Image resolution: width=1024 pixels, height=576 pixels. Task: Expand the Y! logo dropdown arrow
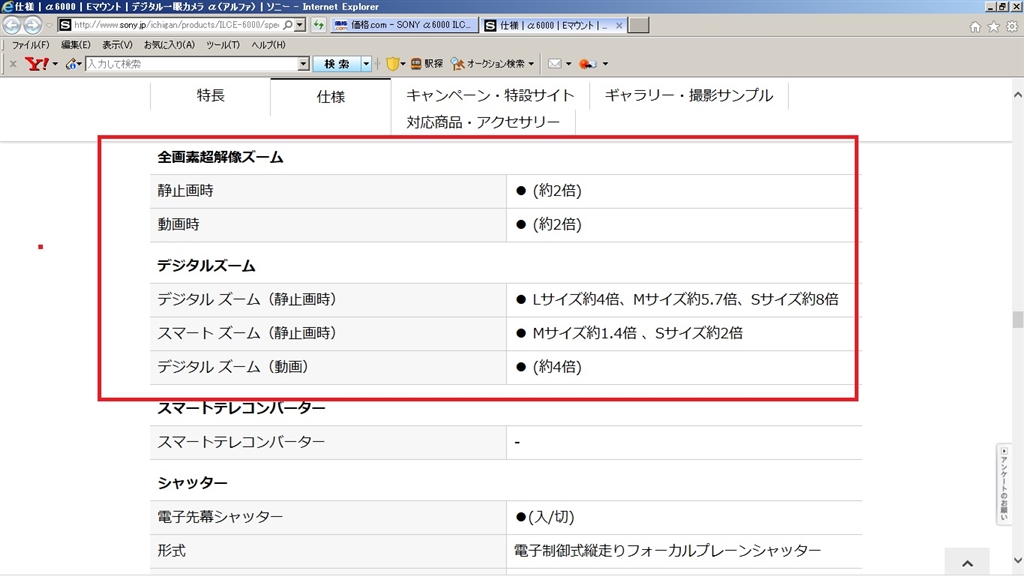pyautogui.click(x=55, y=64)
